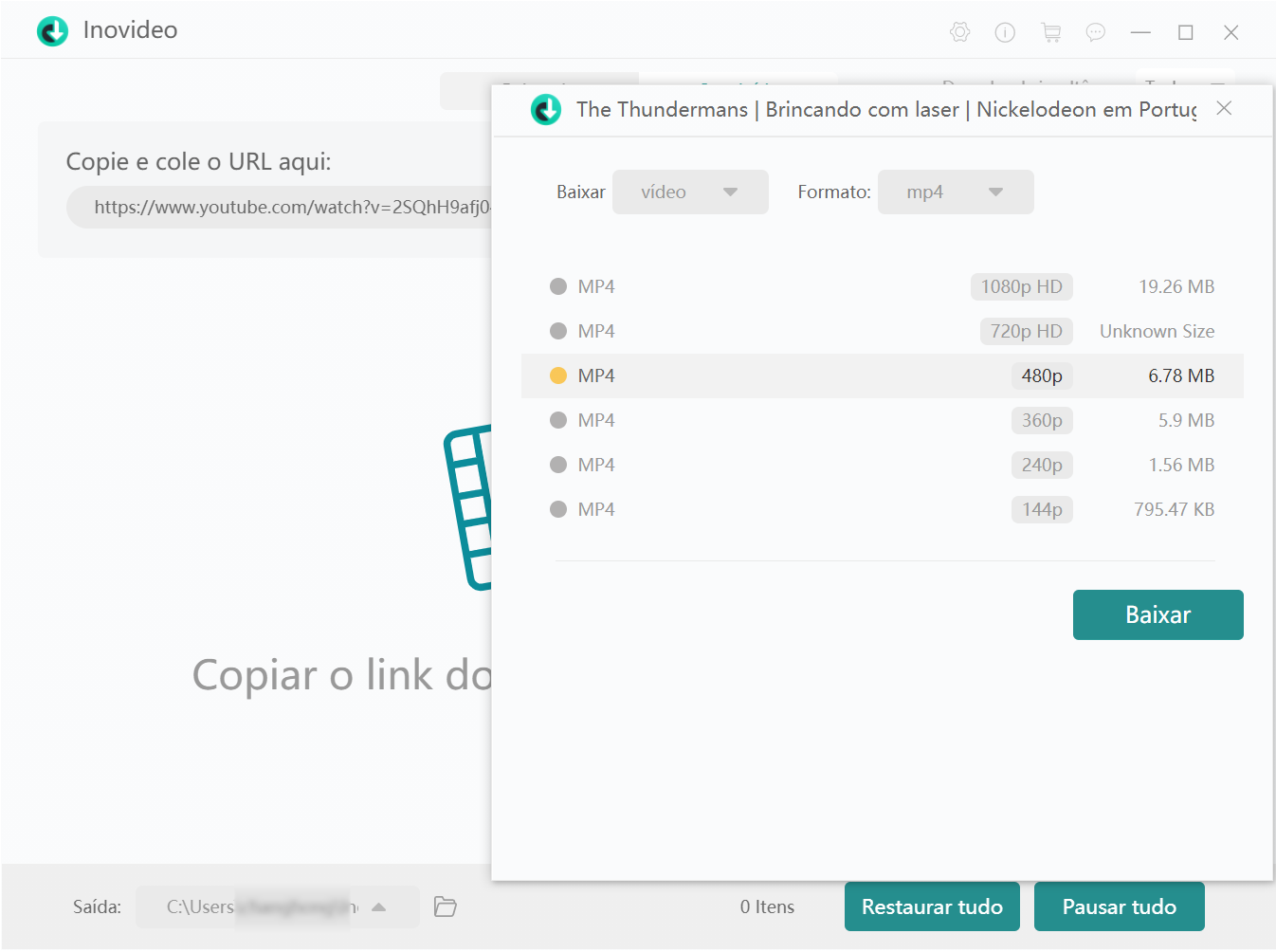Click the Pausar tudo button

1119,906
